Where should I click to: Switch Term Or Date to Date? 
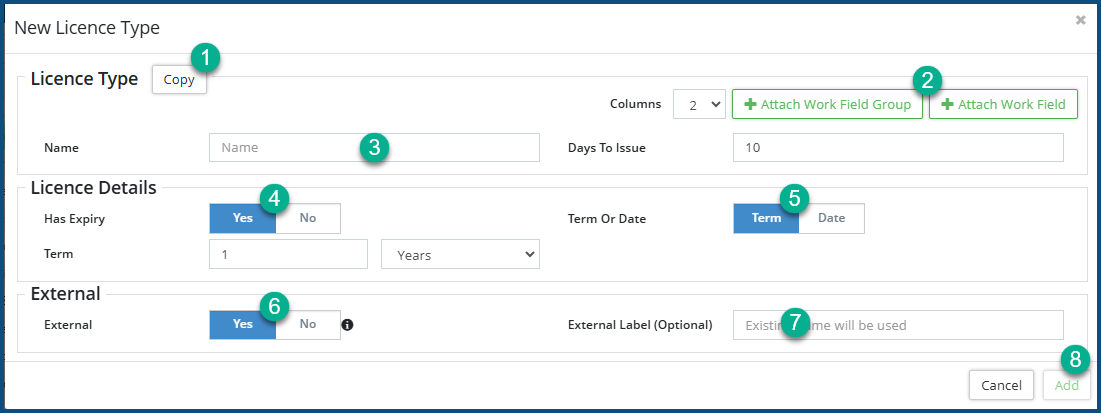point(831,218)
